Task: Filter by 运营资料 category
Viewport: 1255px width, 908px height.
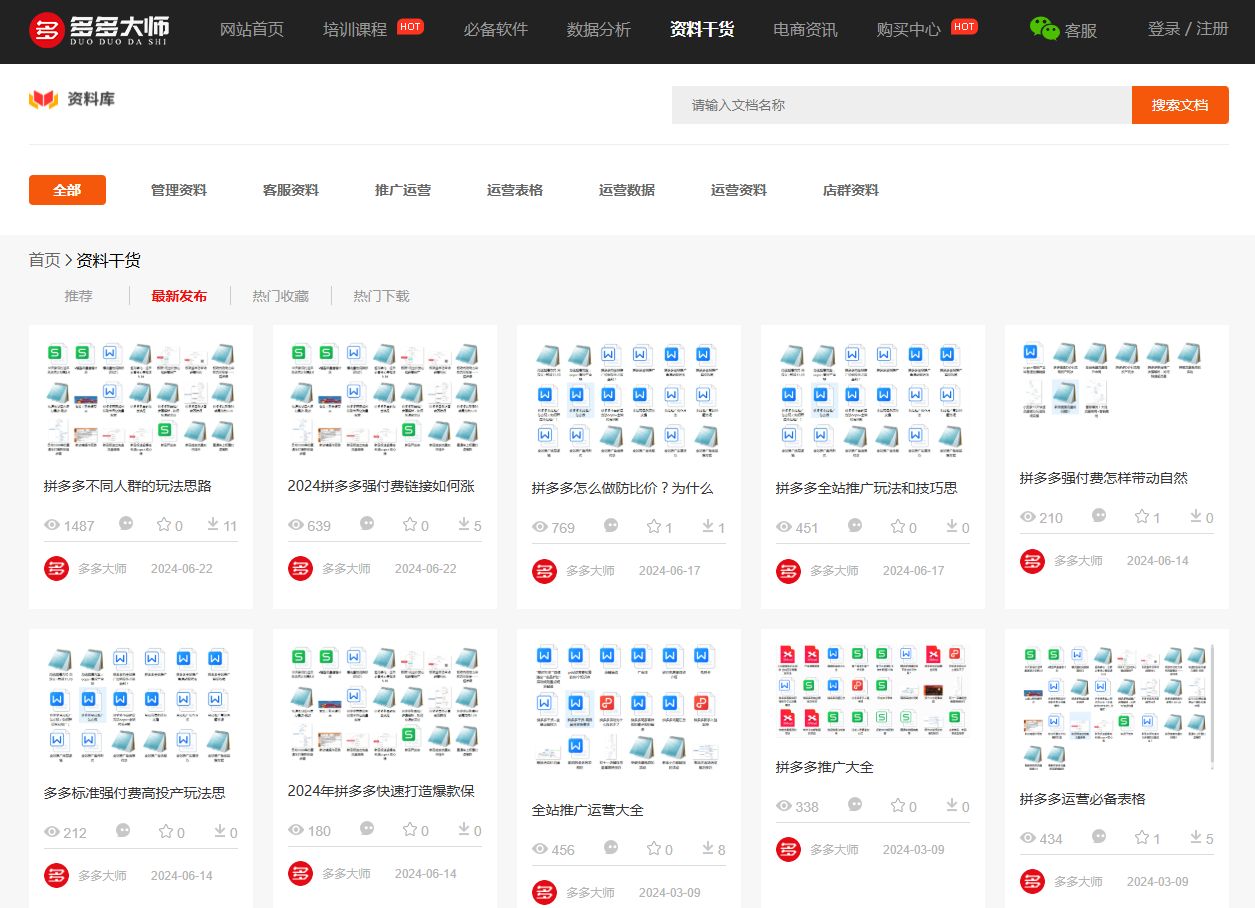Action: [739, 190]
